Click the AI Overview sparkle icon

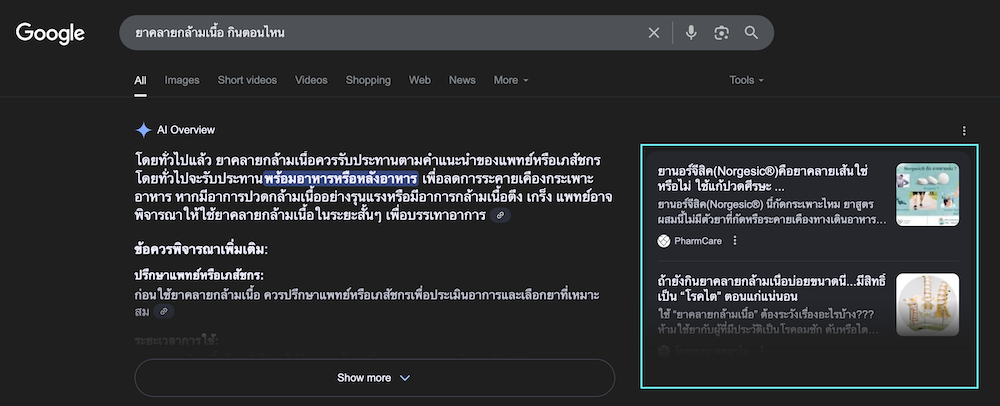(x=143, y=130)
